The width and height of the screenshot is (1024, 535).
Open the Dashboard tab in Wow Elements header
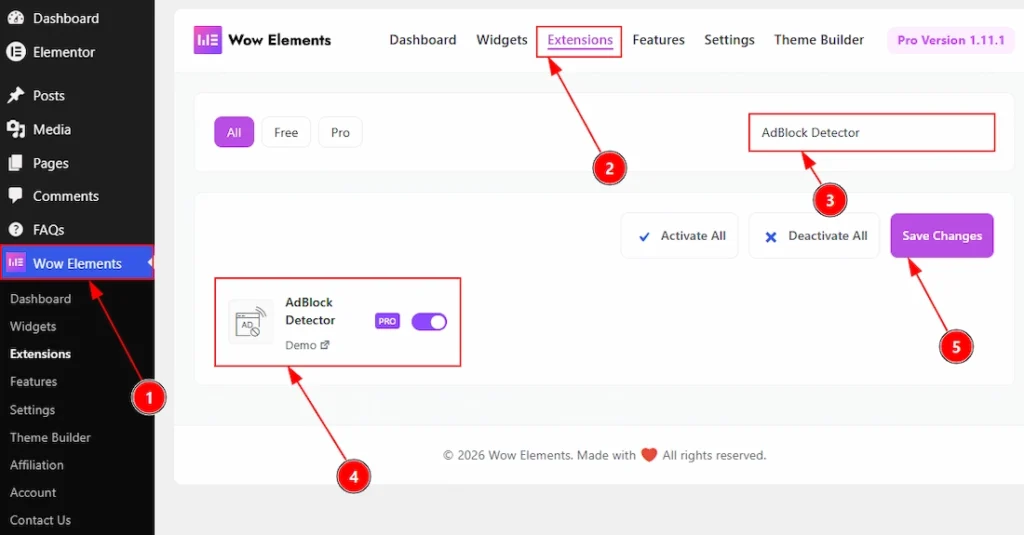tap(423, 40)
